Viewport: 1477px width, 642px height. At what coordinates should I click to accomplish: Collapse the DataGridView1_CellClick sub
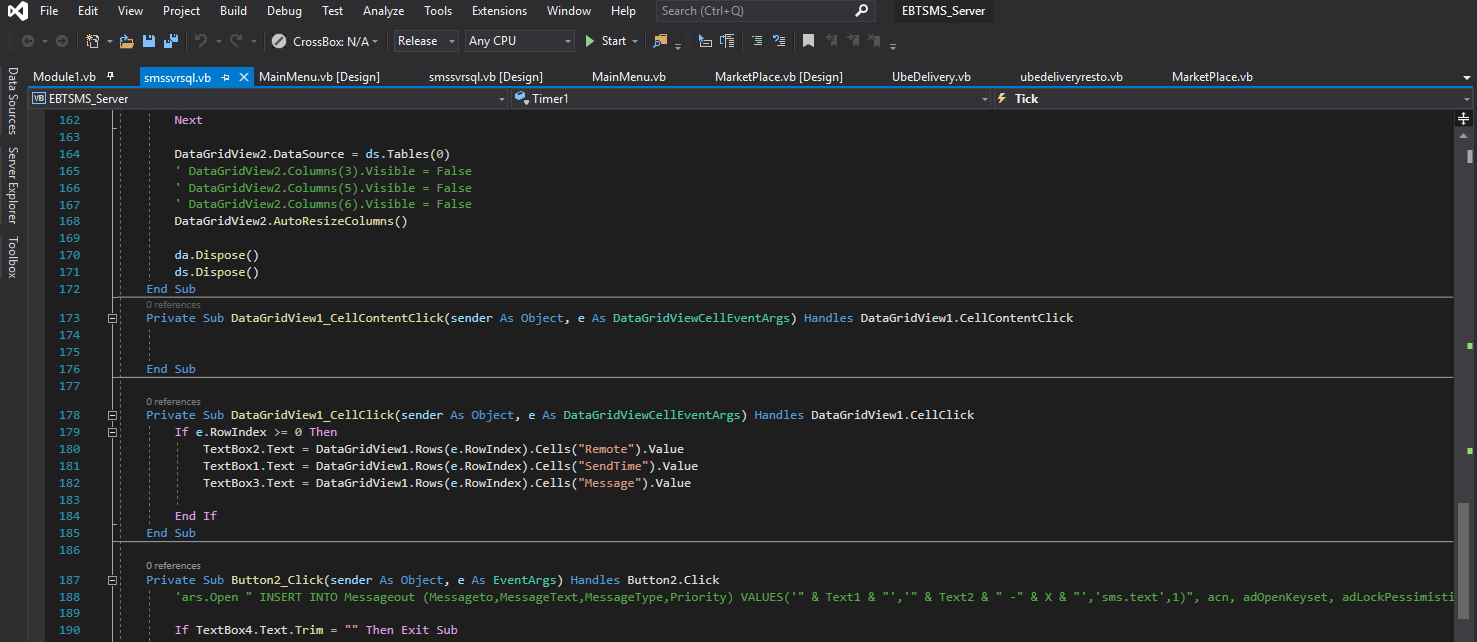point(112,415)
